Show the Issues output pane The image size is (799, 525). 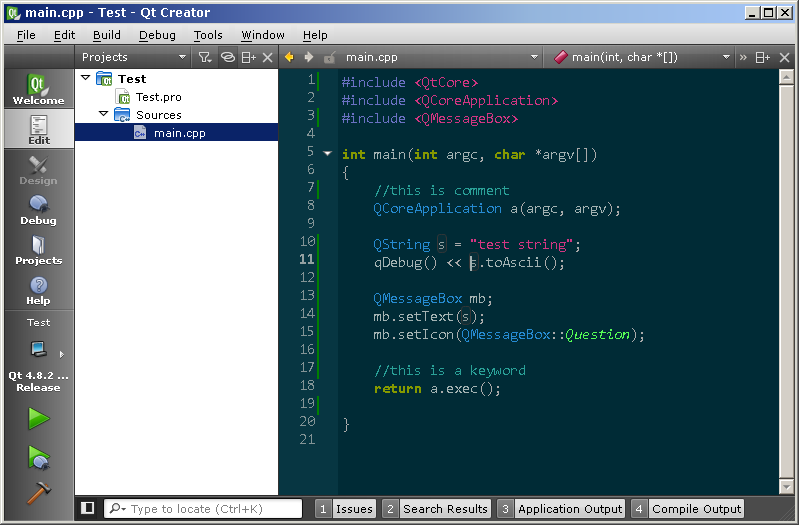coord(345,509)
